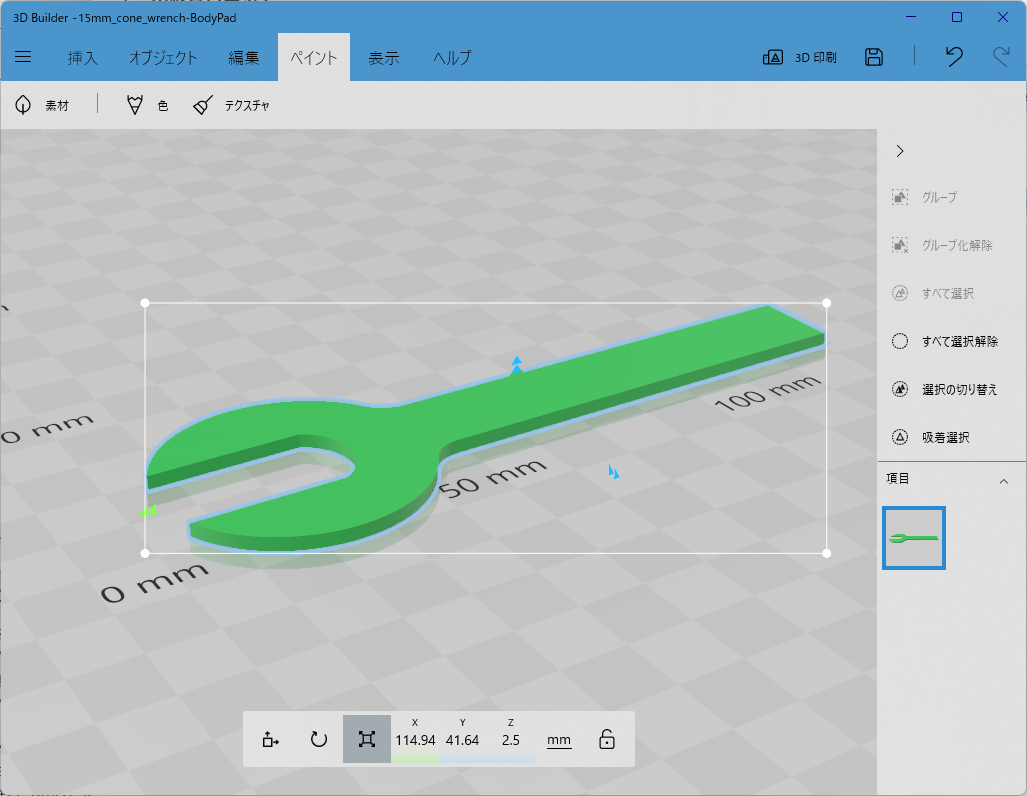The image size is (1027, 796).
Task: Activate the rotate tool icon
Action: coord(318,740)
